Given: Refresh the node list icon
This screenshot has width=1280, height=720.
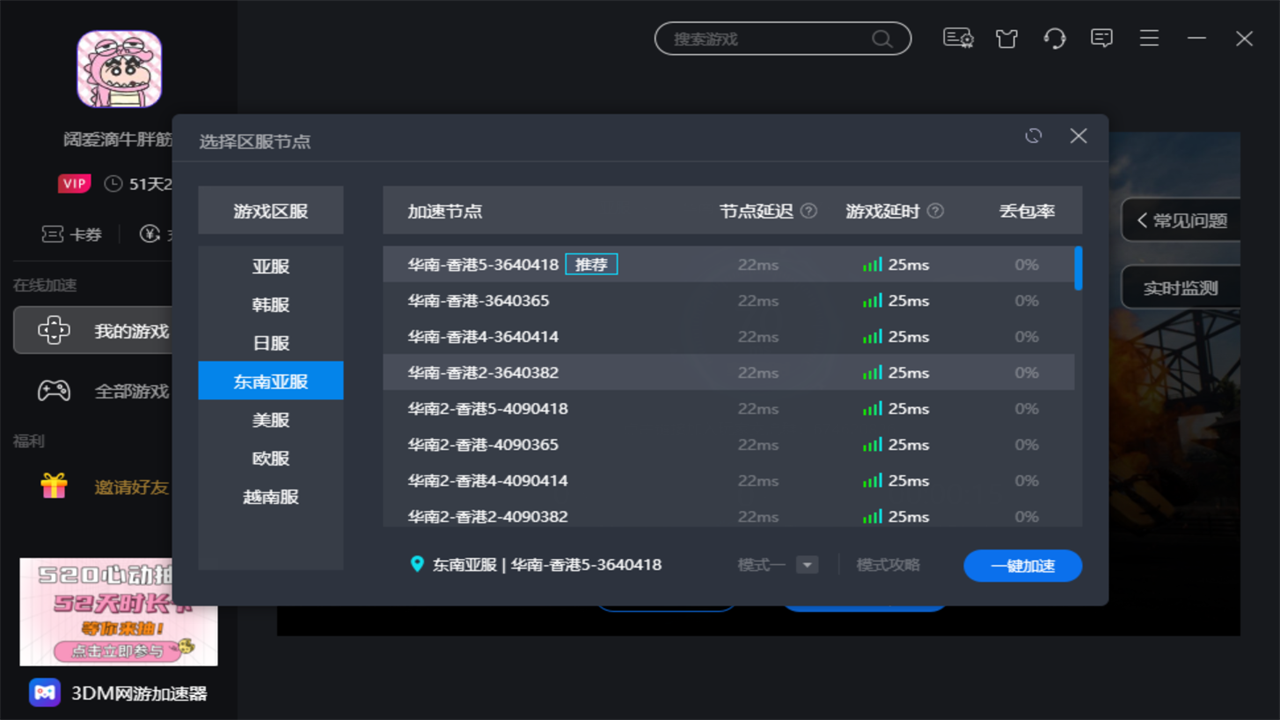Looking at the screenshot, I should [1034, 135].
